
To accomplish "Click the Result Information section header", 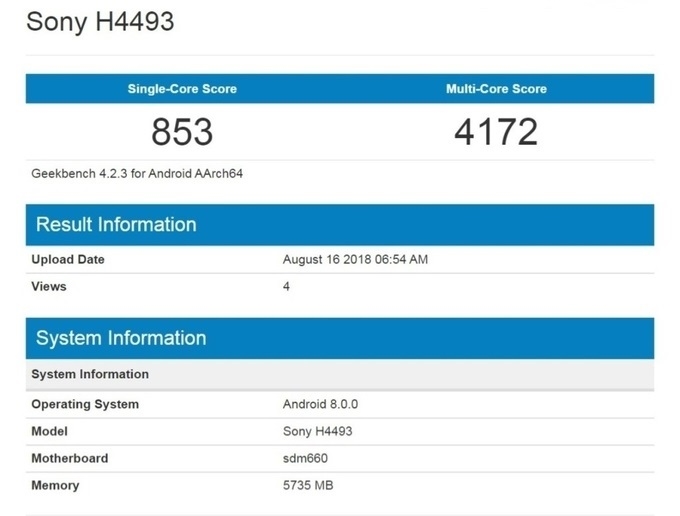I will pos(116,224).
